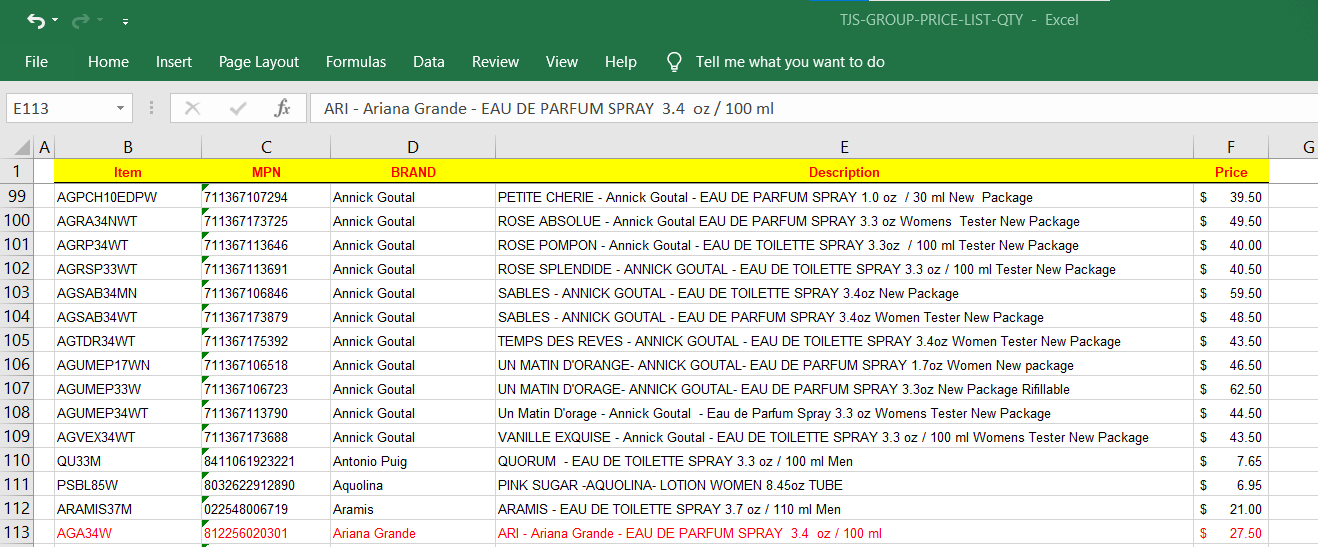Open the File menu tab
Viewport: 1318px width, 547px height.
pos(36,62)
